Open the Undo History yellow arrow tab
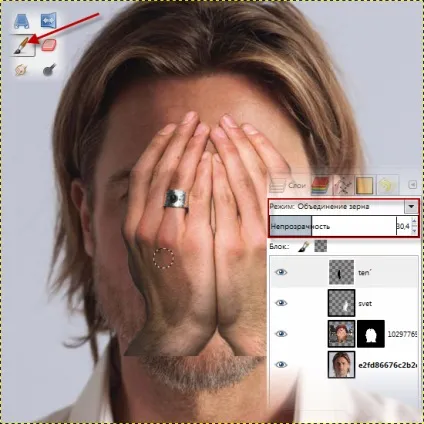This screenshot has height=424, width=424. pyautogui.click(x=387, y=185)
